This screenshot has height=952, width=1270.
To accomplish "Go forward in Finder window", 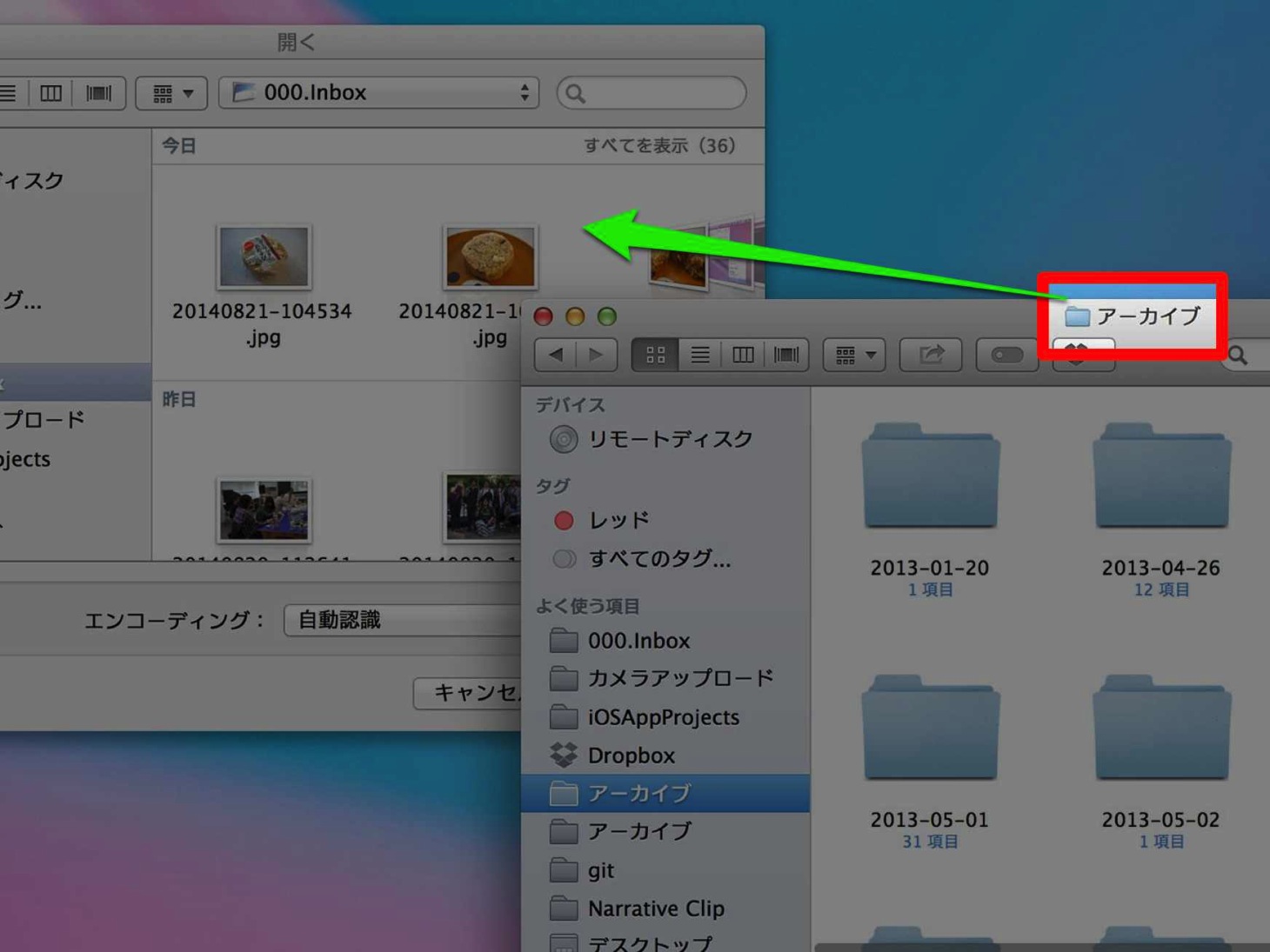I will 597,355.
